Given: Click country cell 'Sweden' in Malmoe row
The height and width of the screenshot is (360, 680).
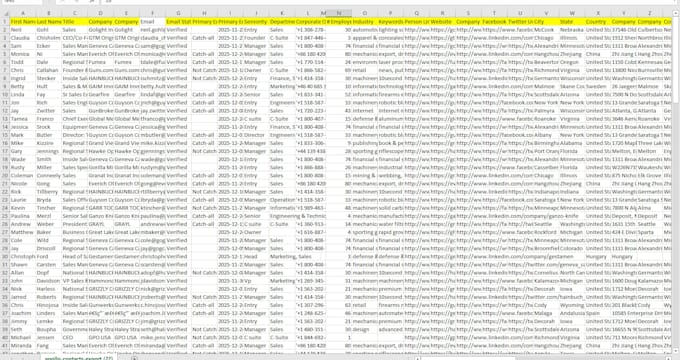Looking at the screenshot, I should pyautogui.click(x=598, y=86).
